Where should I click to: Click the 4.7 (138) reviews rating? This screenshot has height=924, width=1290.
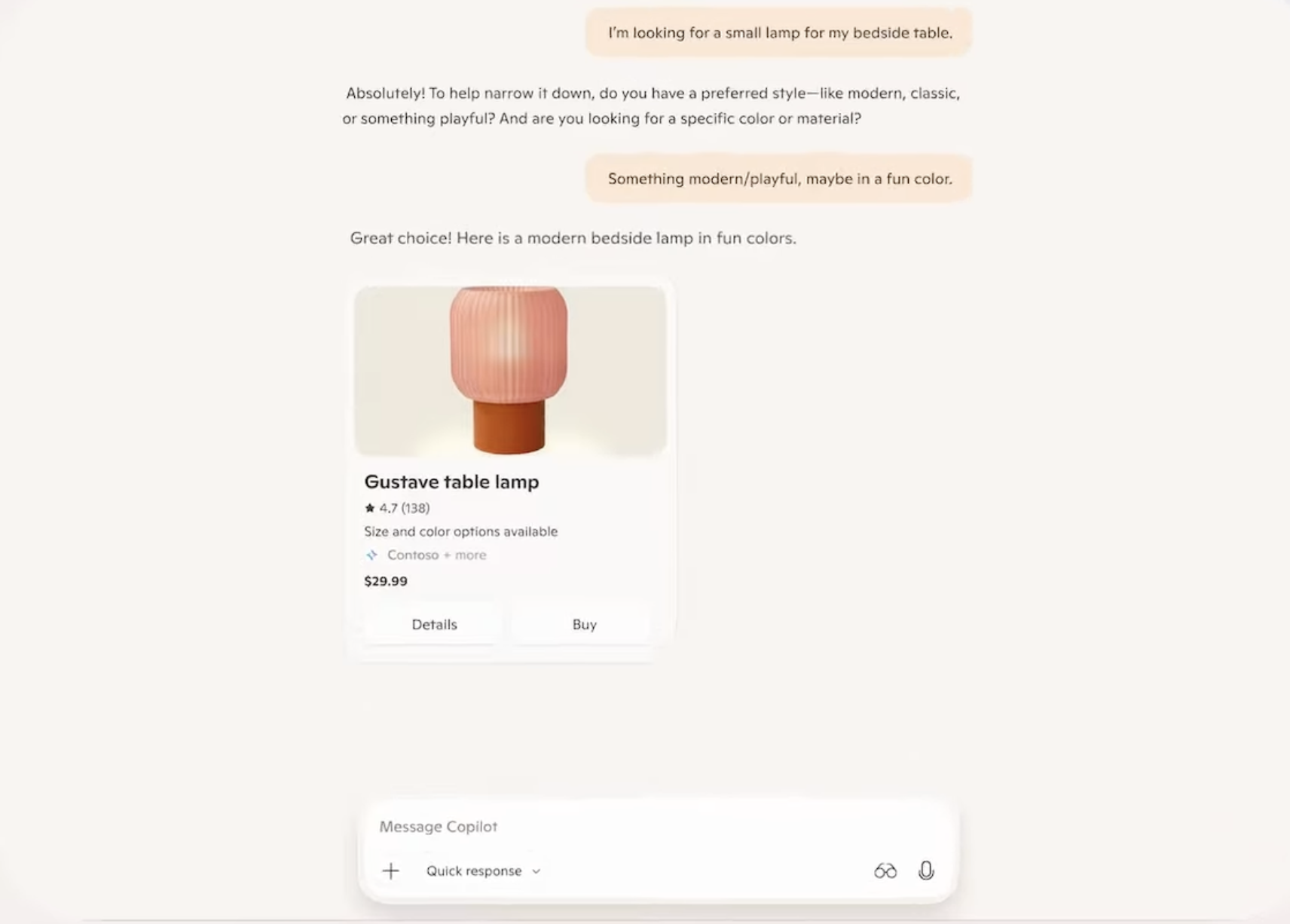(x=405, y=508)
